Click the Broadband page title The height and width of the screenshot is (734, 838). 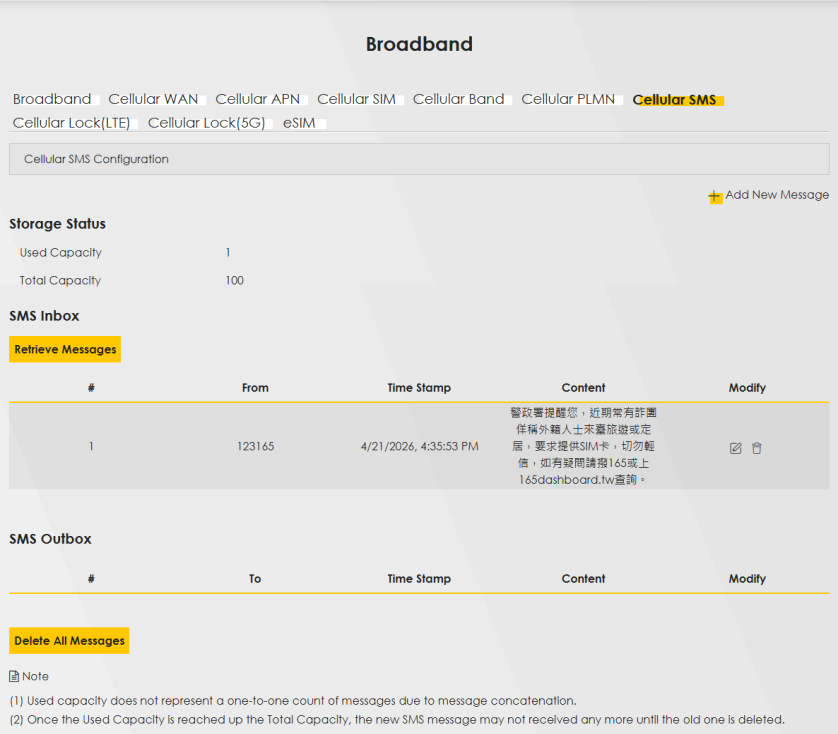[x=419, y=44]
